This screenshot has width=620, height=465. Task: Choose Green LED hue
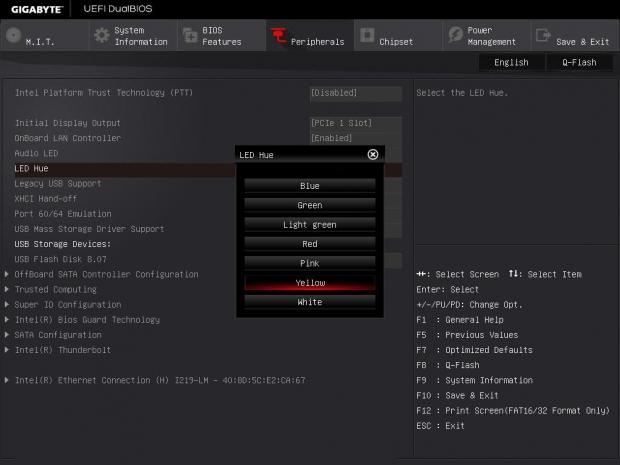310,205
